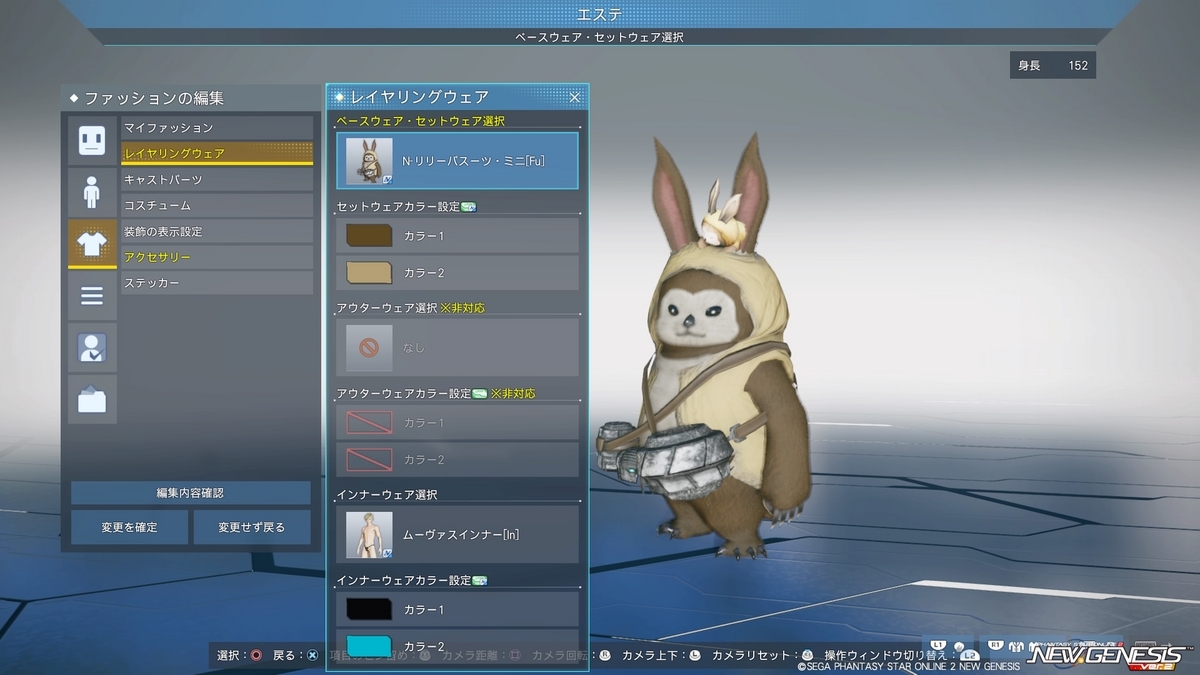The image size is (1200, 675).
Task: Select N-リリーパスーツ・ミニ[Fu] setwear item
Action: [457, 161]
